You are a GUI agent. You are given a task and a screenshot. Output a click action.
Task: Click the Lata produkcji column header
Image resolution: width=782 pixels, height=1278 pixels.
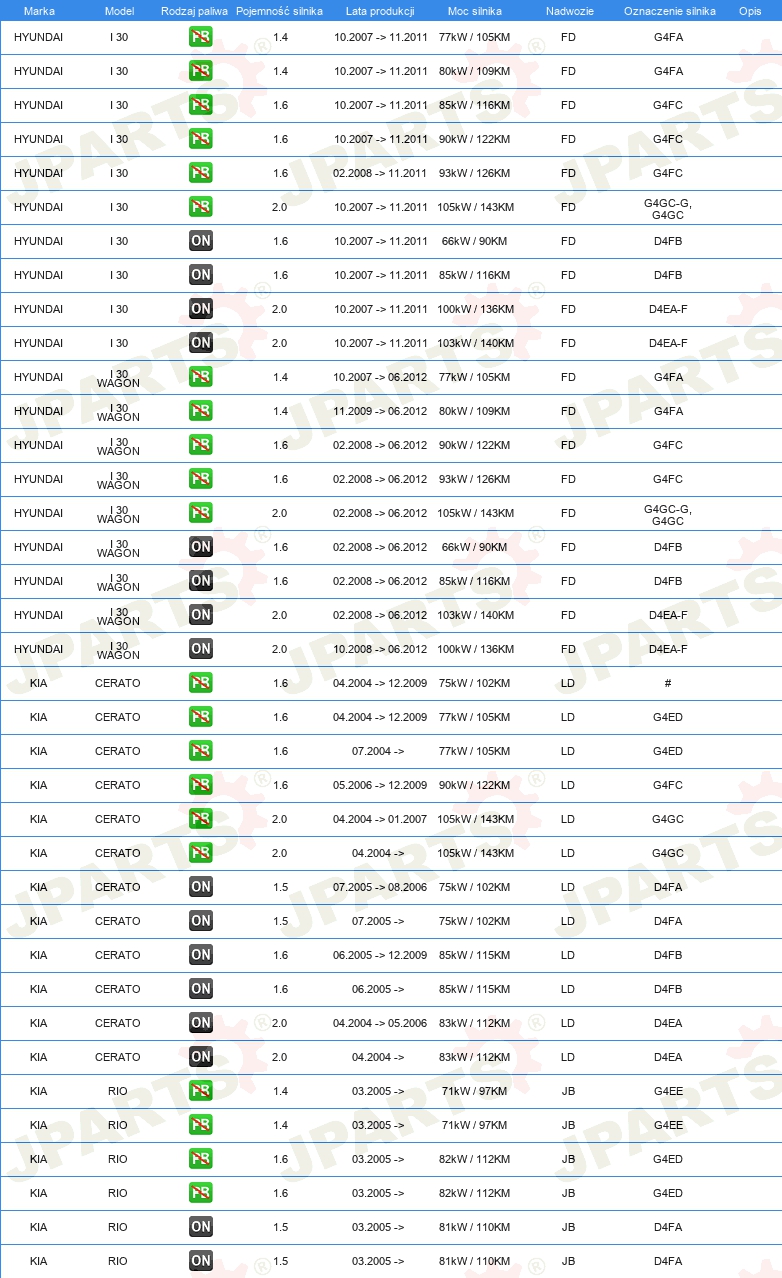click(x=380, y=11)
